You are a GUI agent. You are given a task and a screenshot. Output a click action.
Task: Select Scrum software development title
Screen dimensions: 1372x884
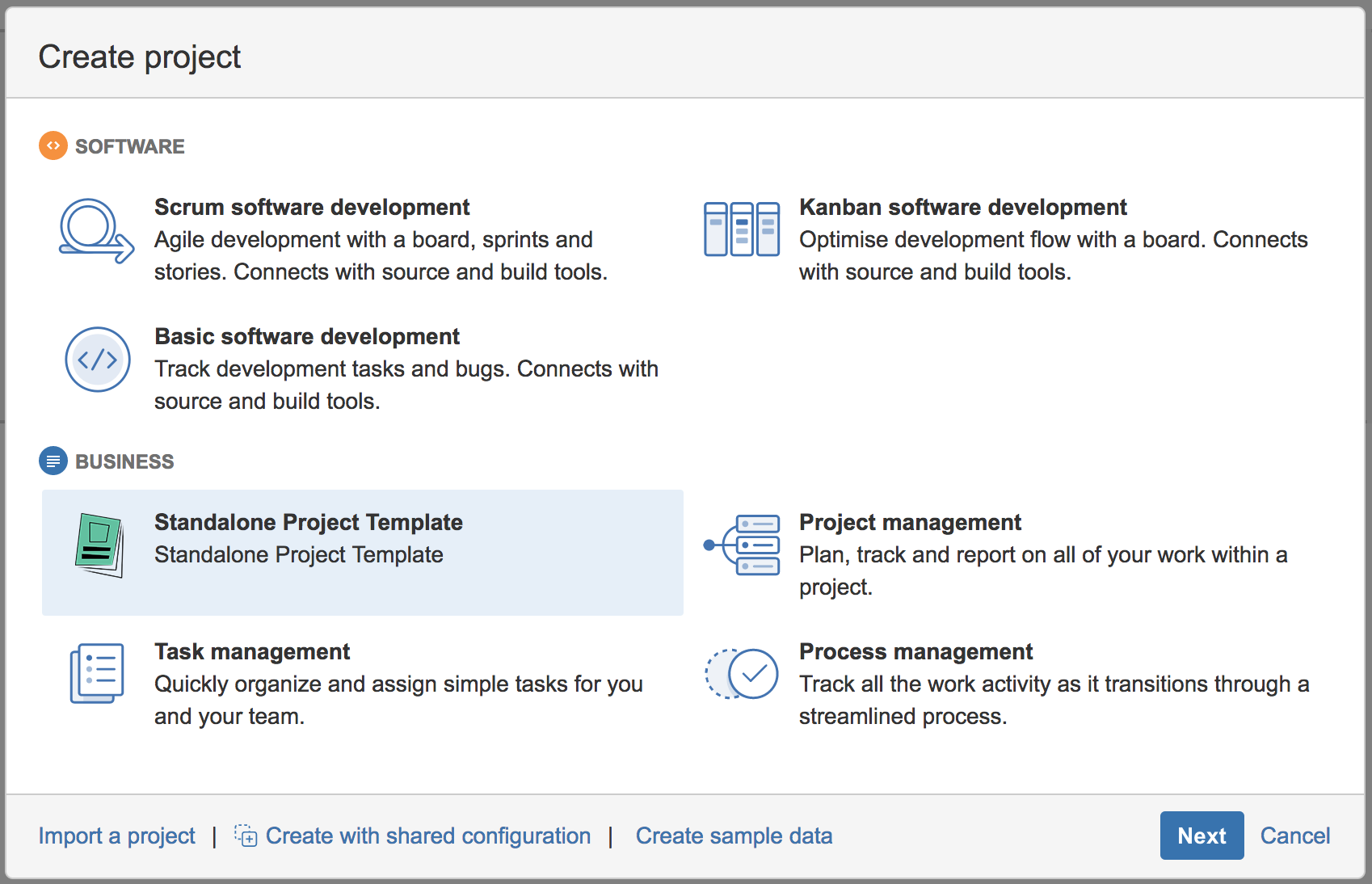(x=311, y=208)
